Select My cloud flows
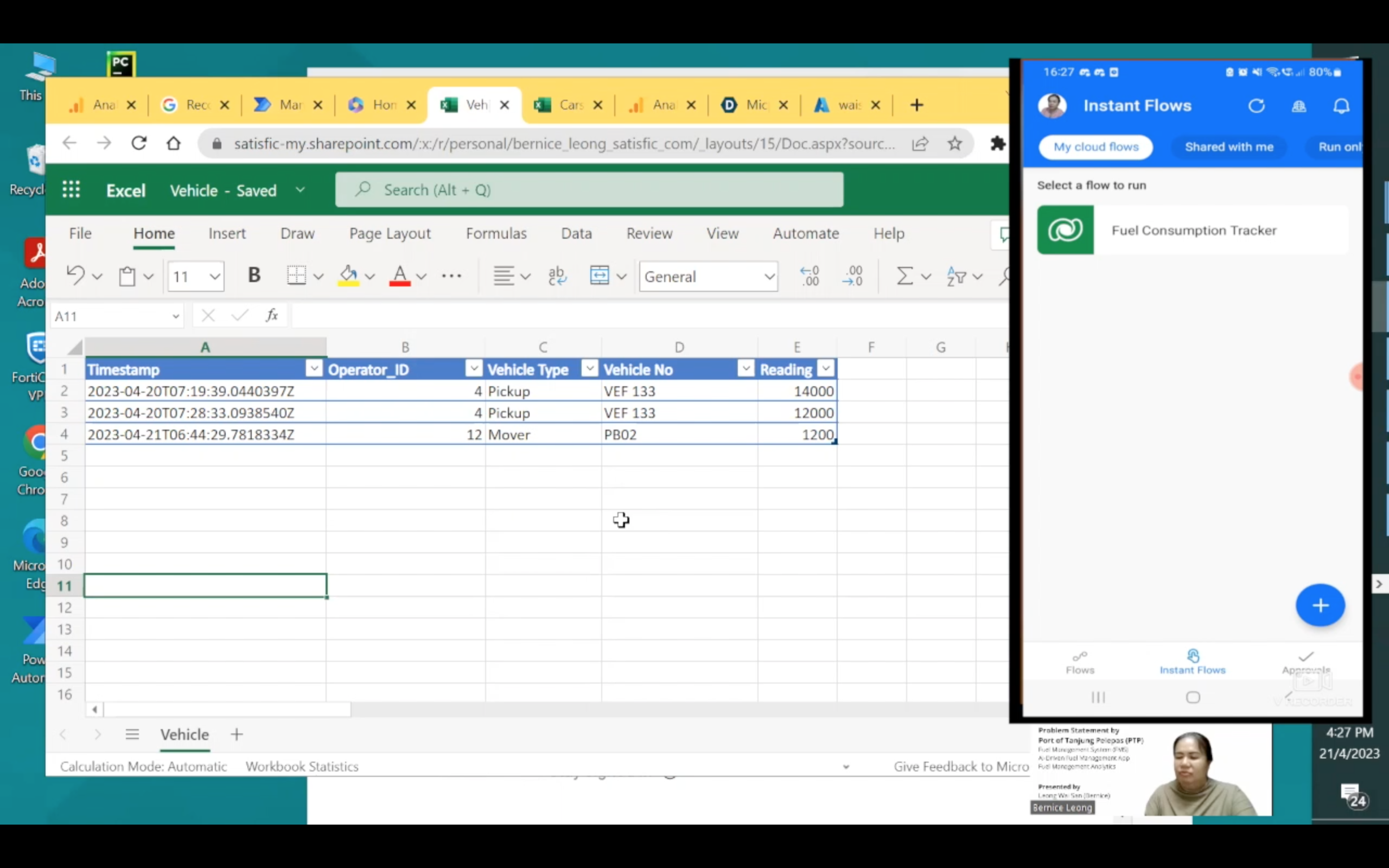The width and height of the screenshot is (1389, 868). tap(1095, 147)
